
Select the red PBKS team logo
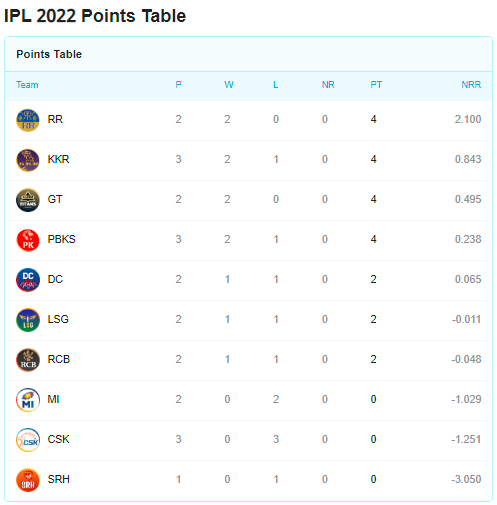28,240
